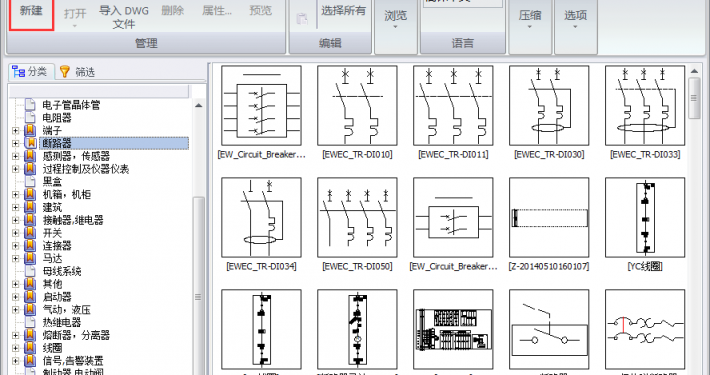Expand the 断路器 node
The height and width of the screenshot is (375, 710).
tap(16, 144)
